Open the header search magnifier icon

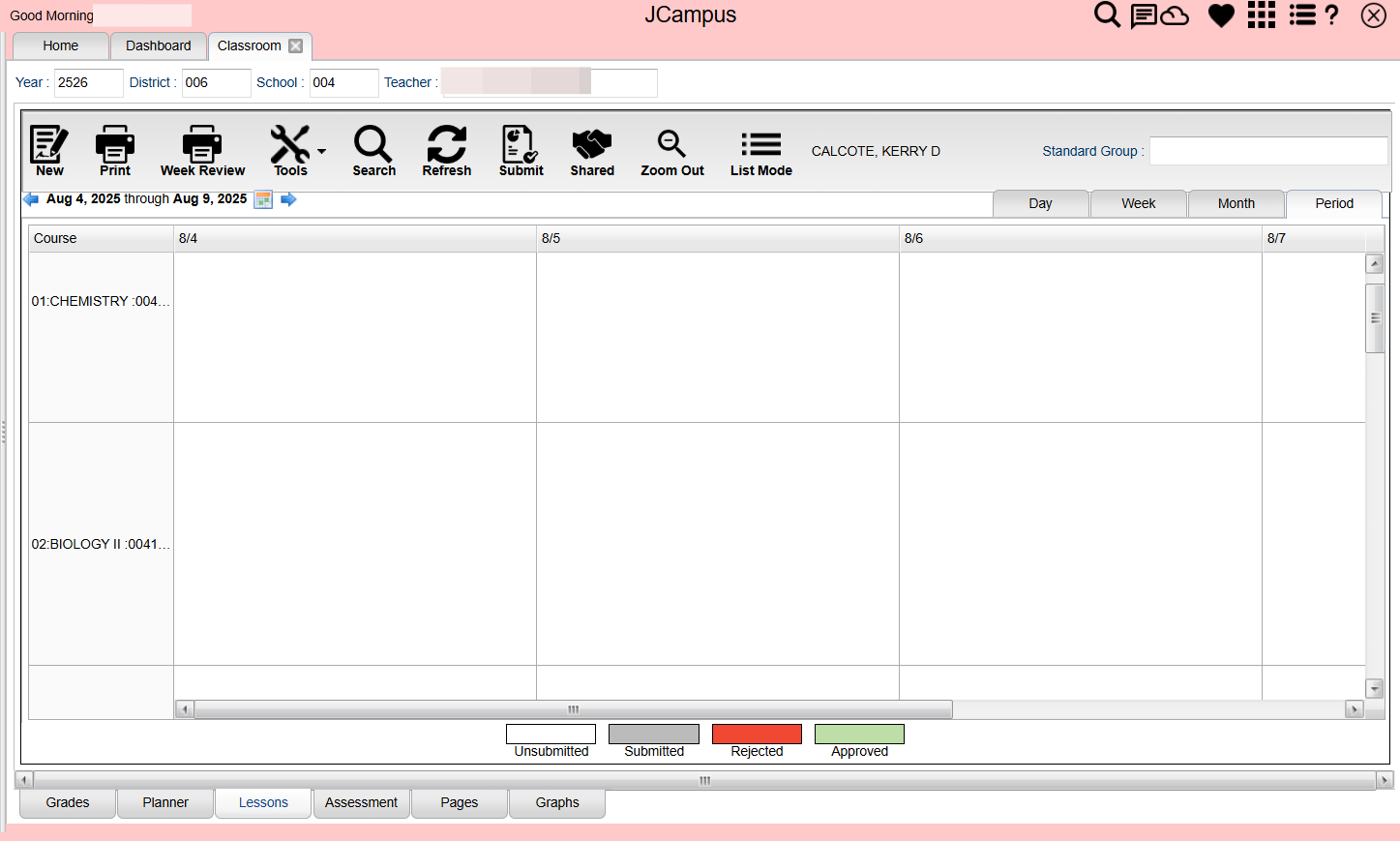(x=1107, y=15)
